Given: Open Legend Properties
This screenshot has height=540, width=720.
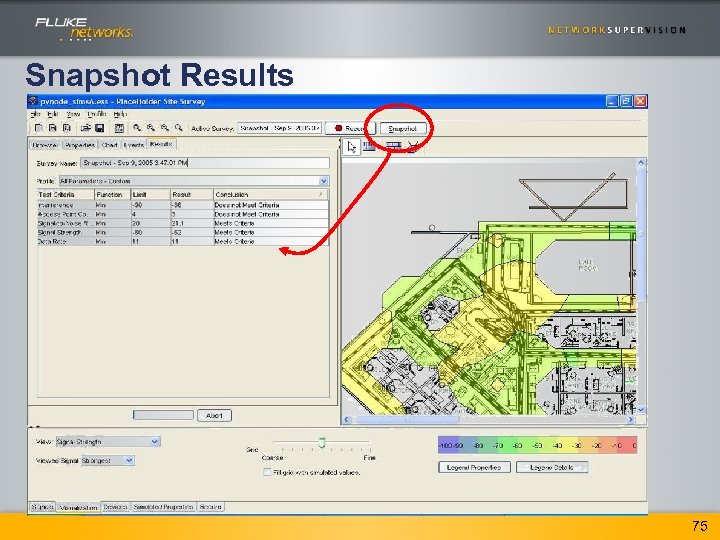Looking at the screenshot, I should point(474,467).
